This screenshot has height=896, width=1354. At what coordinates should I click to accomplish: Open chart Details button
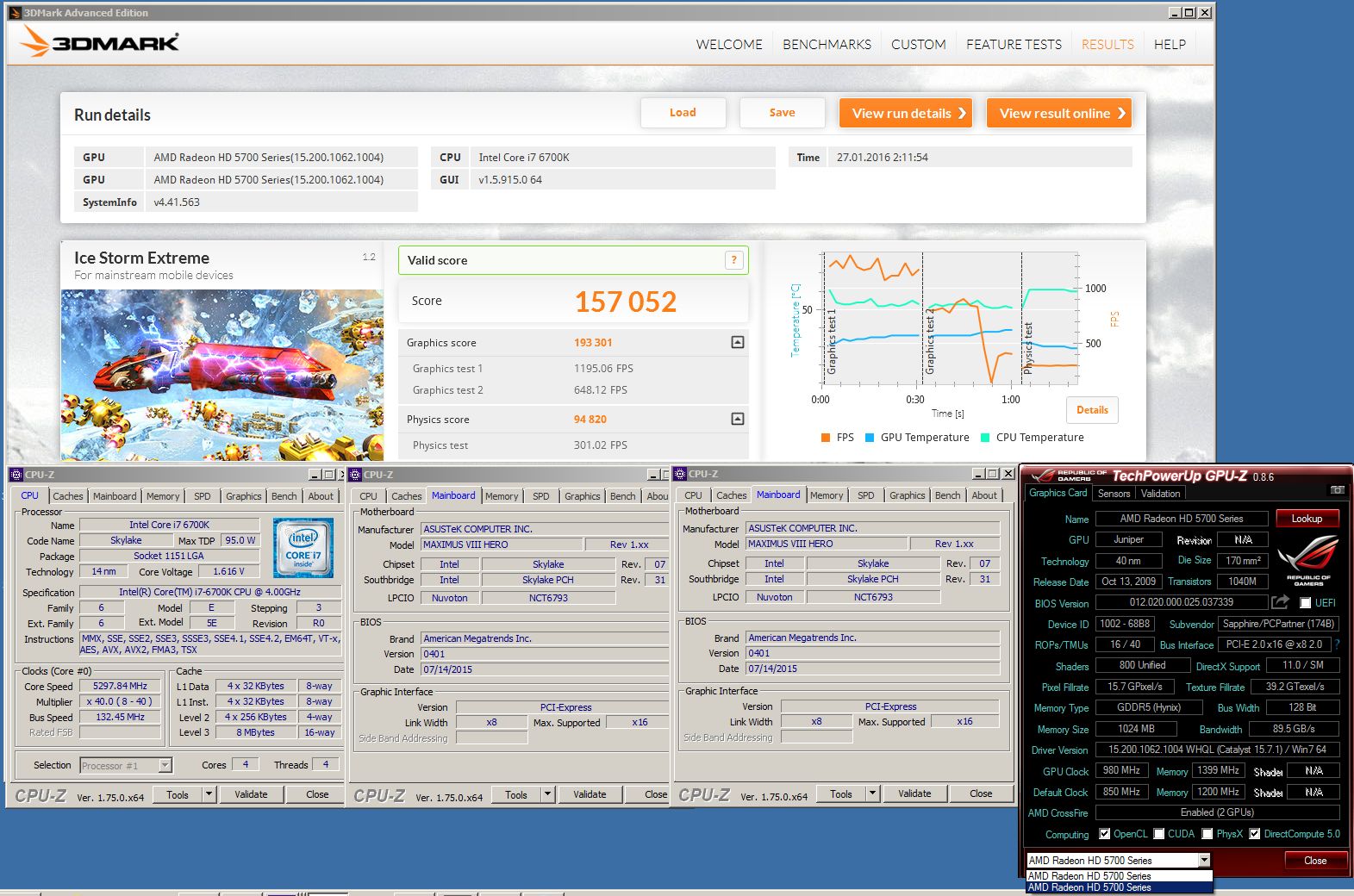1092,410
